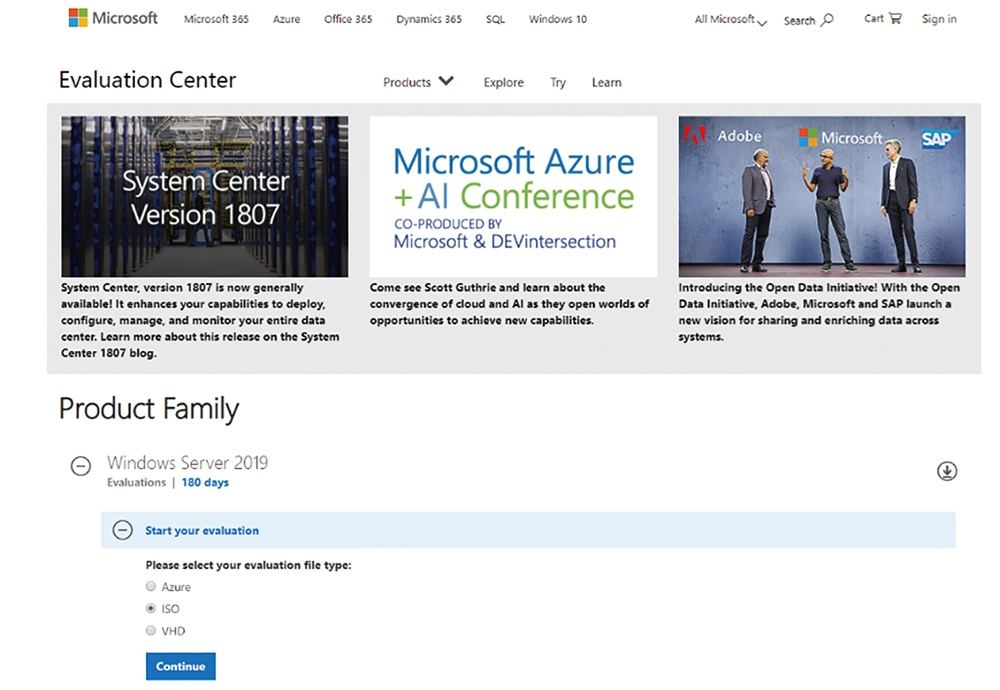Open the Adobe Microsoft SAP banner image
1000x690 pixels.
coord(822,196)
